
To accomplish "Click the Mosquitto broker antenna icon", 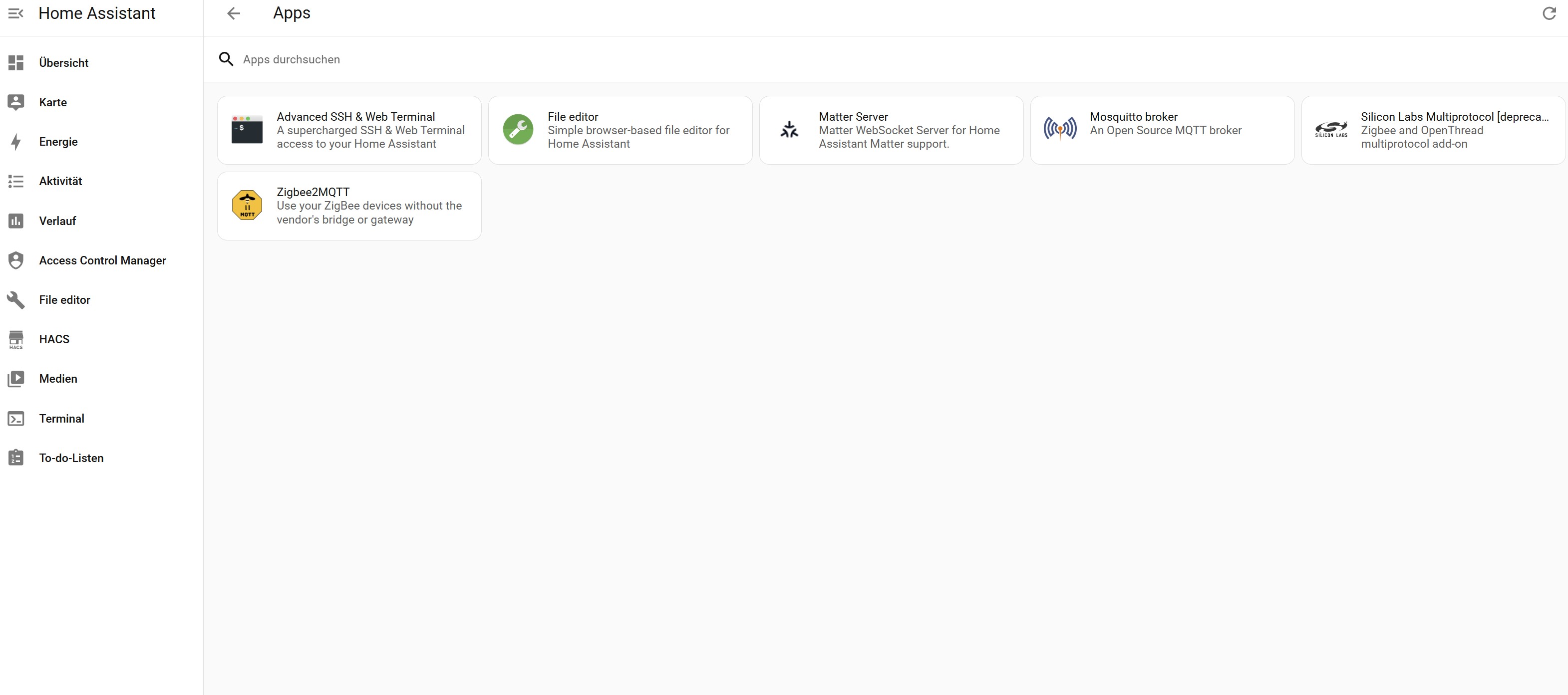I will pyautogui.click(x=1060, y=129).
